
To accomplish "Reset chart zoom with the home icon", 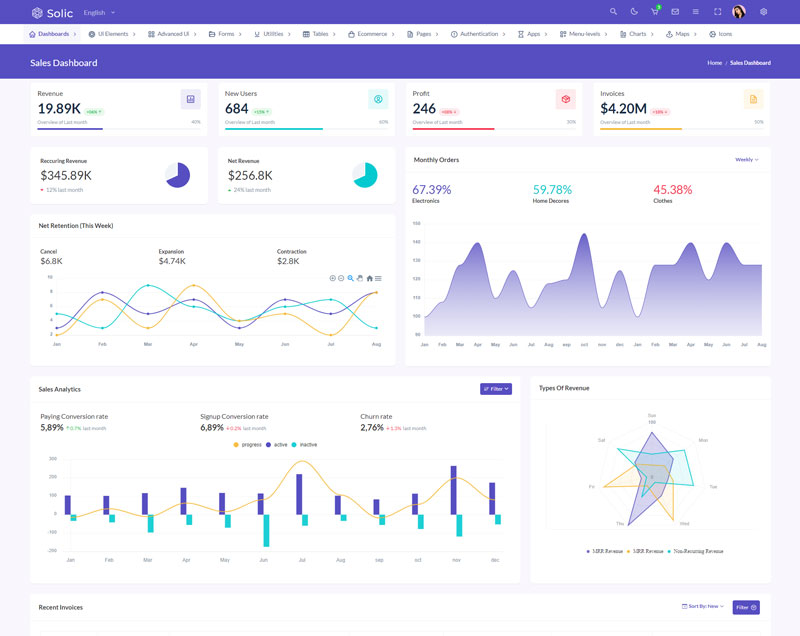I will 369,278.
